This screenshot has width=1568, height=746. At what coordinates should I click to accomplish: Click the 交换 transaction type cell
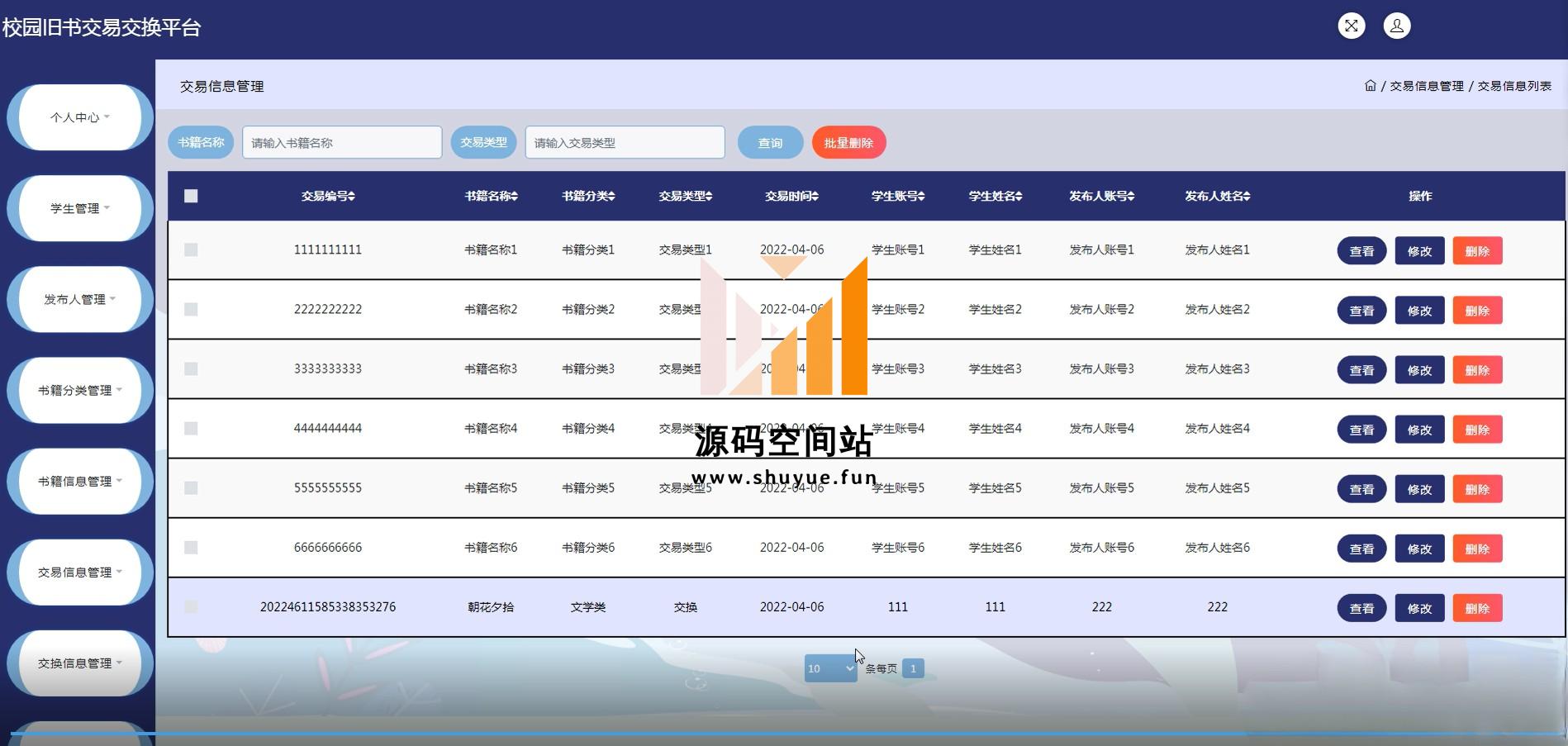coord(685,606)
